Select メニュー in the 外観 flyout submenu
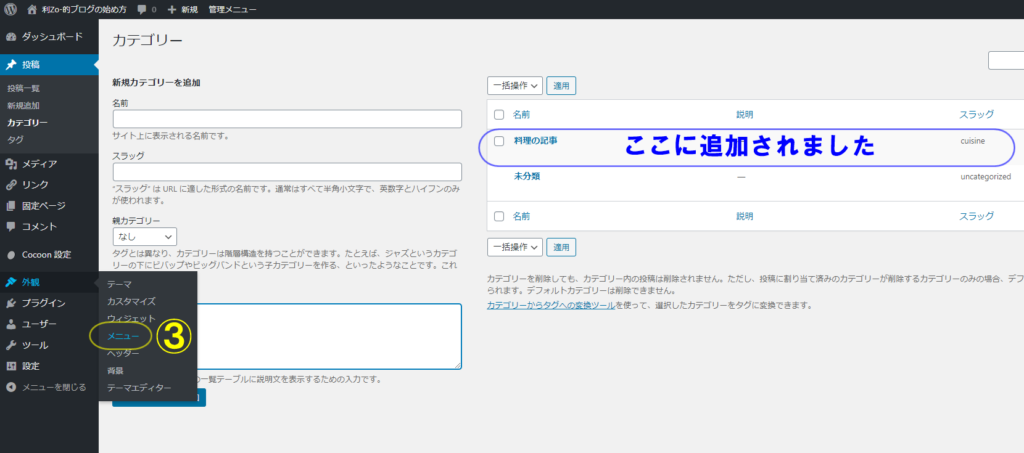 (123, 336)
